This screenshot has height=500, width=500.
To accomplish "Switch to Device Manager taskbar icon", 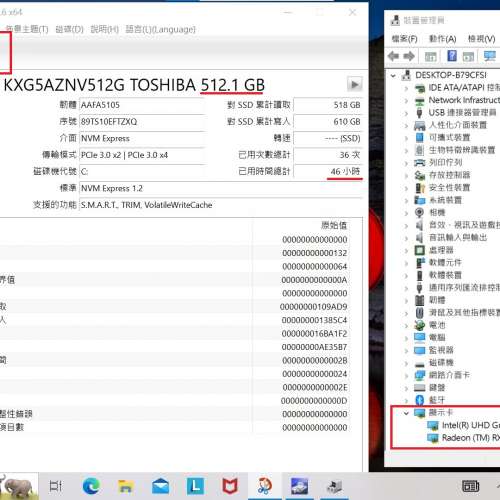I will 334,486.
